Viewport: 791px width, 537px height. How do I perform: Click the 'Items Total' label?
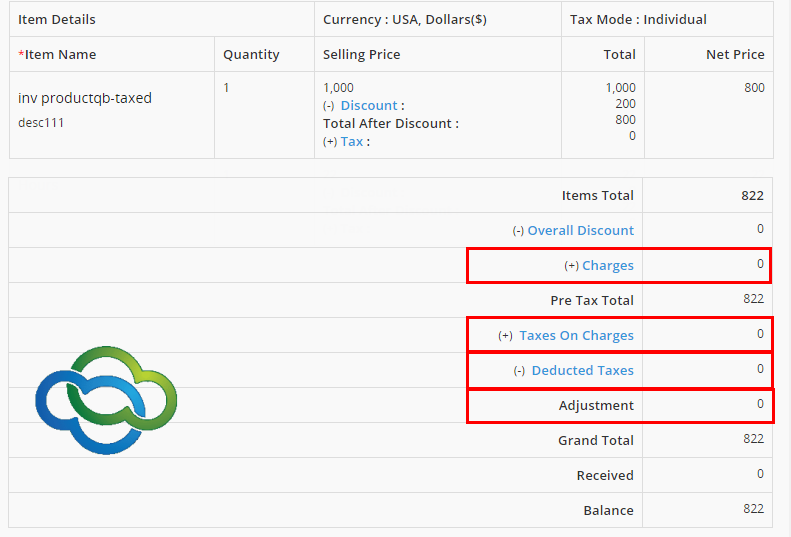(x=598, y=195)
